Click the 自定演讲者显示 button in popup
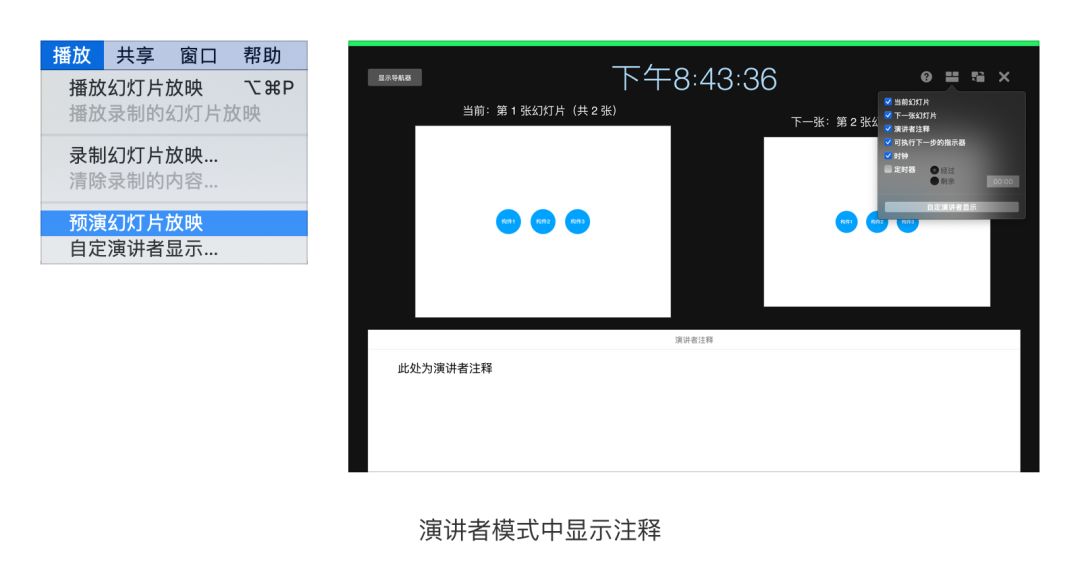The width and height of the screenshot is (1080, 587). 951,207
